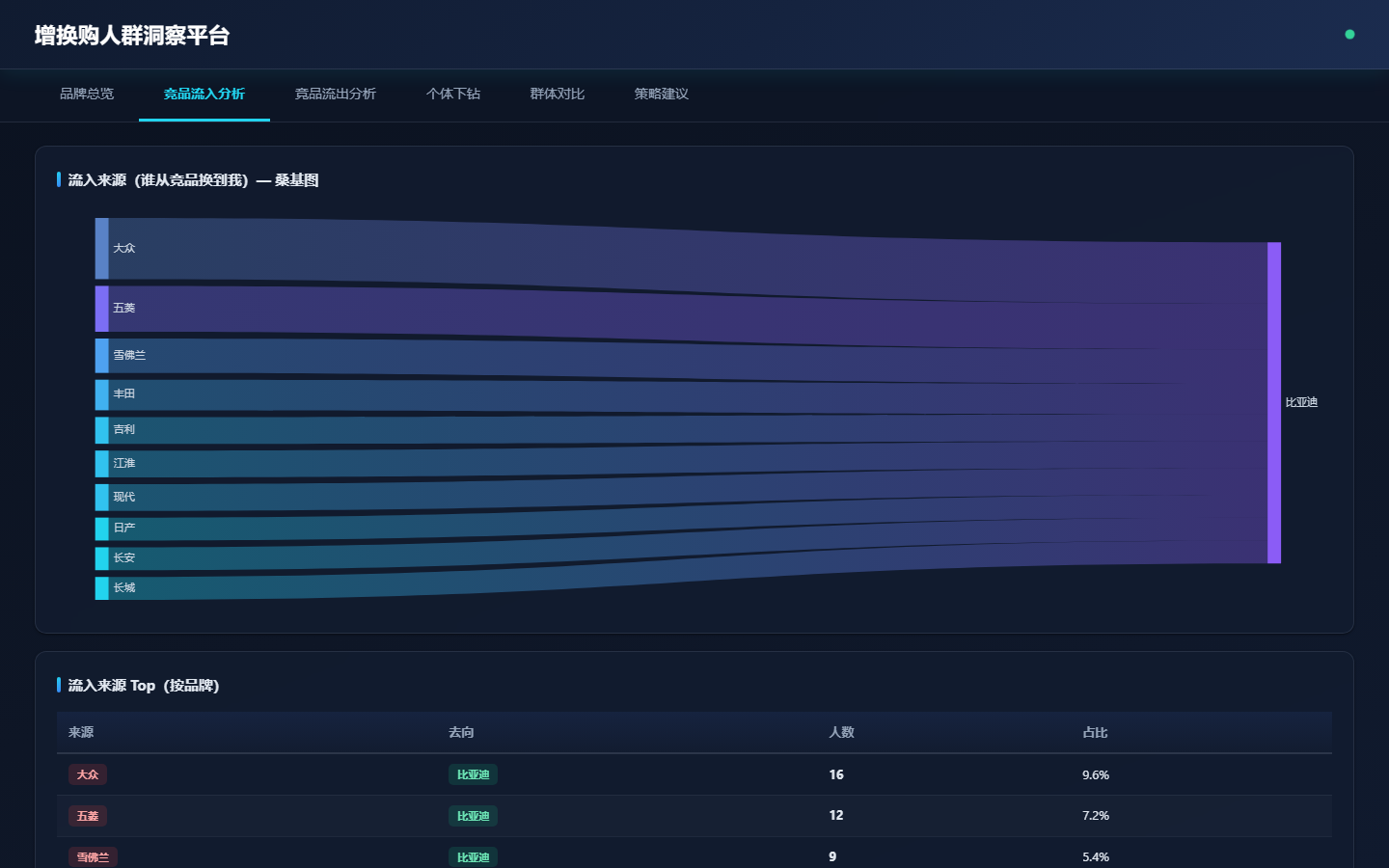Click the 大众 label in the Sankey chart
The image size is (1389, 868).
point(124,248)
